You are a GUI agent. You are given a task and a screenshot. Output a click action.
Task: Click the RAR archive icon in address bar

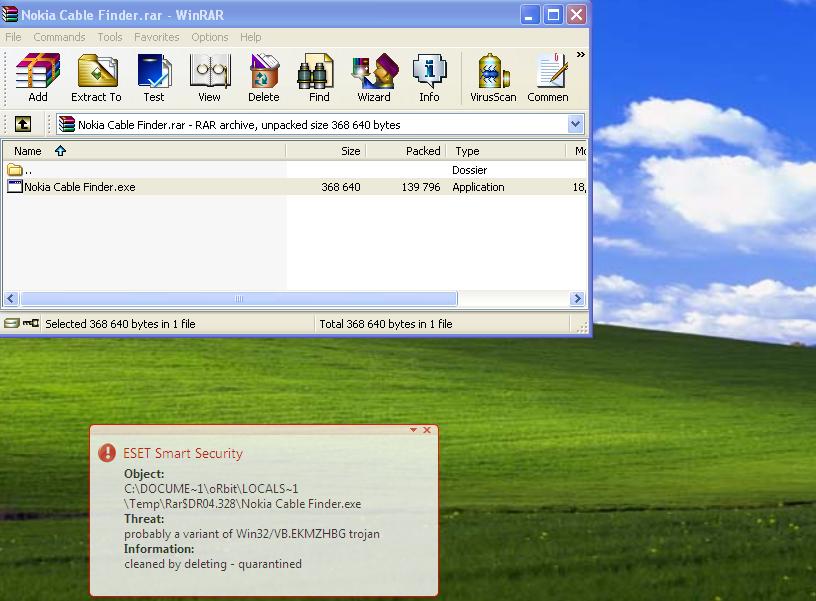67,124
